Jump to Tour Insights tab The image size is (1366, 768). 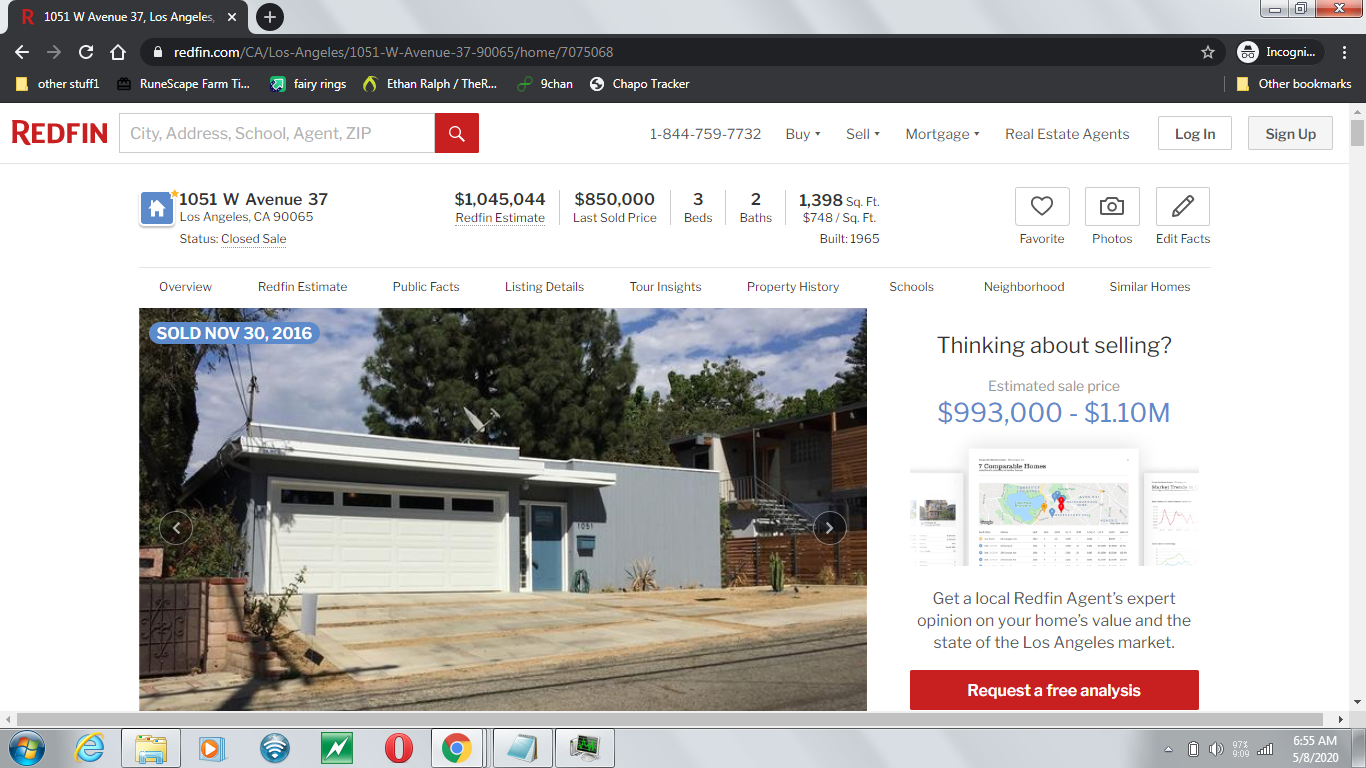[665, 287]
